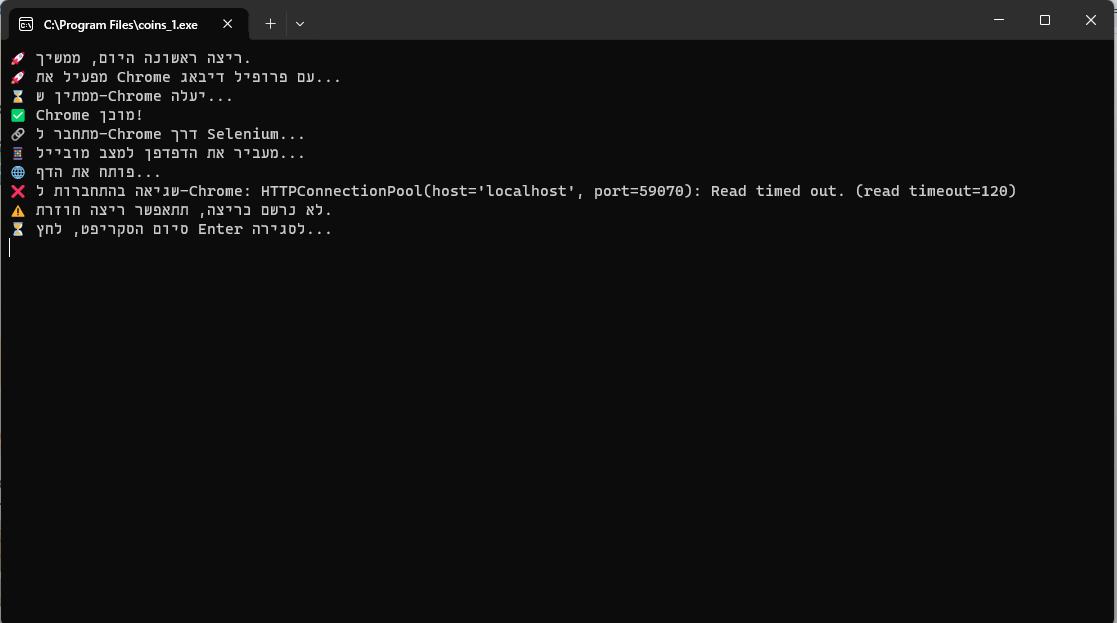
Task: Click the word Selenium in output
Action: tap(243, 134)
